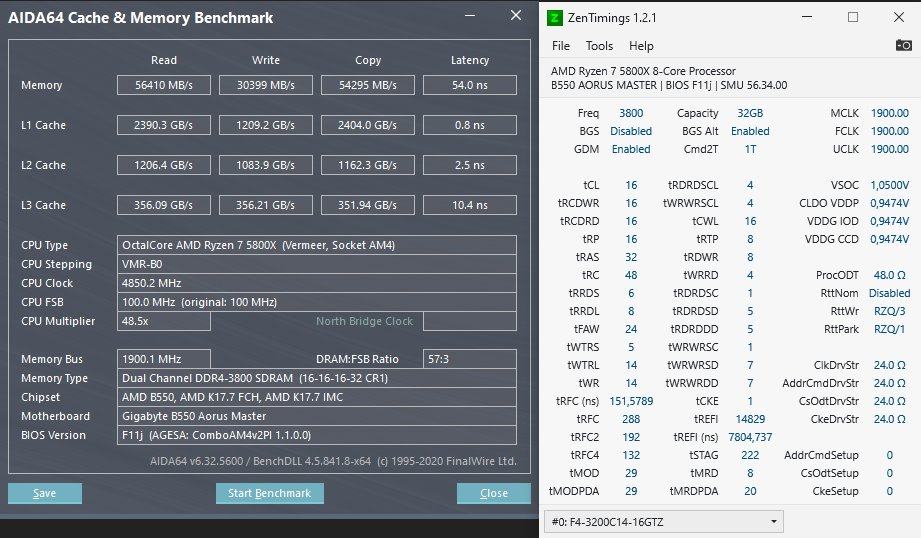Click L3 Cache Read 356.09 GB/s field
This screenshot has width=921, height=538.
[164, 205]
